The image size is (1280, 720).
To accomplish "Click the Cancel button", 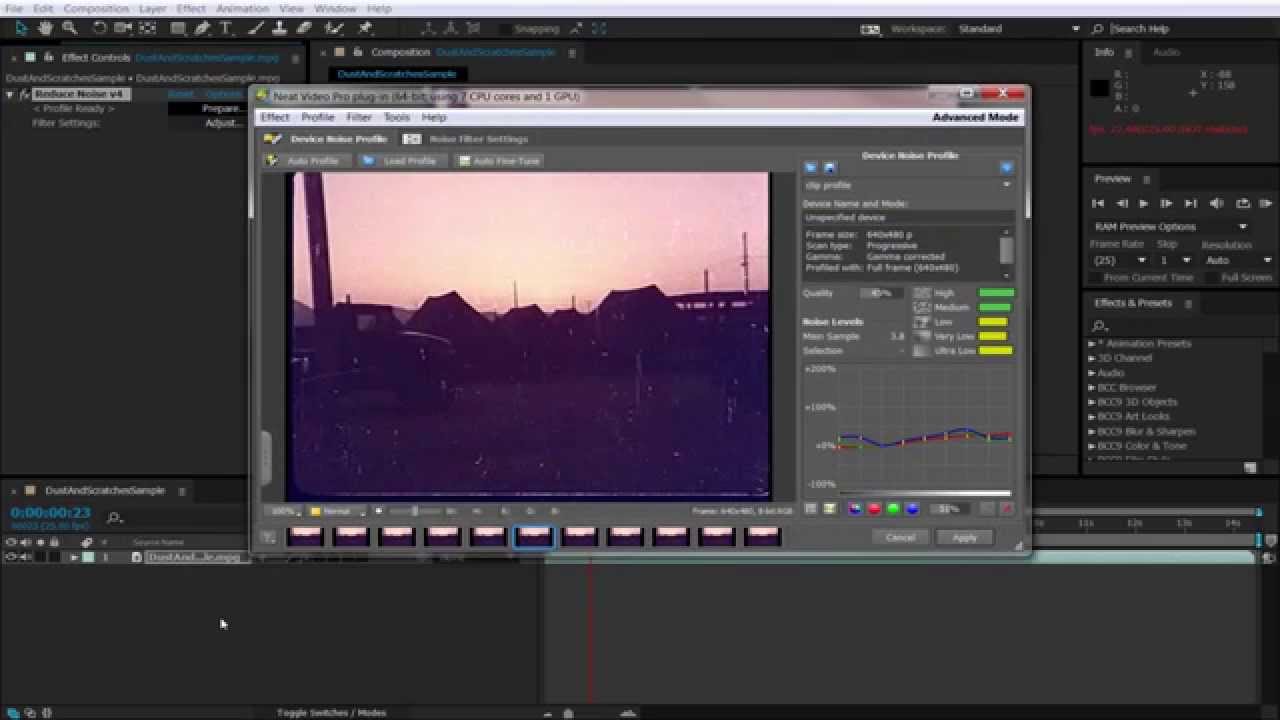I will tap(900, 537).
